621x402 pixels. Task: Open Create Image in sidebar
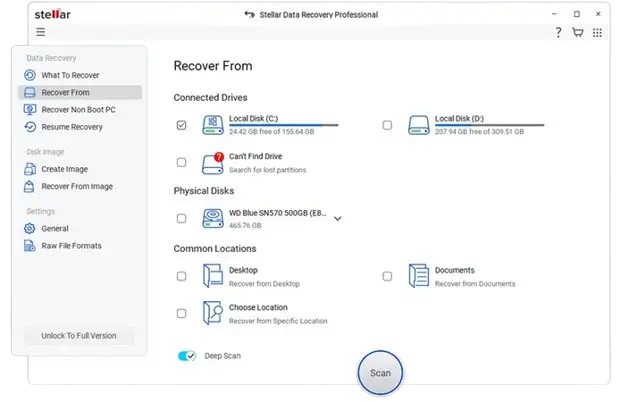point(80,169)
